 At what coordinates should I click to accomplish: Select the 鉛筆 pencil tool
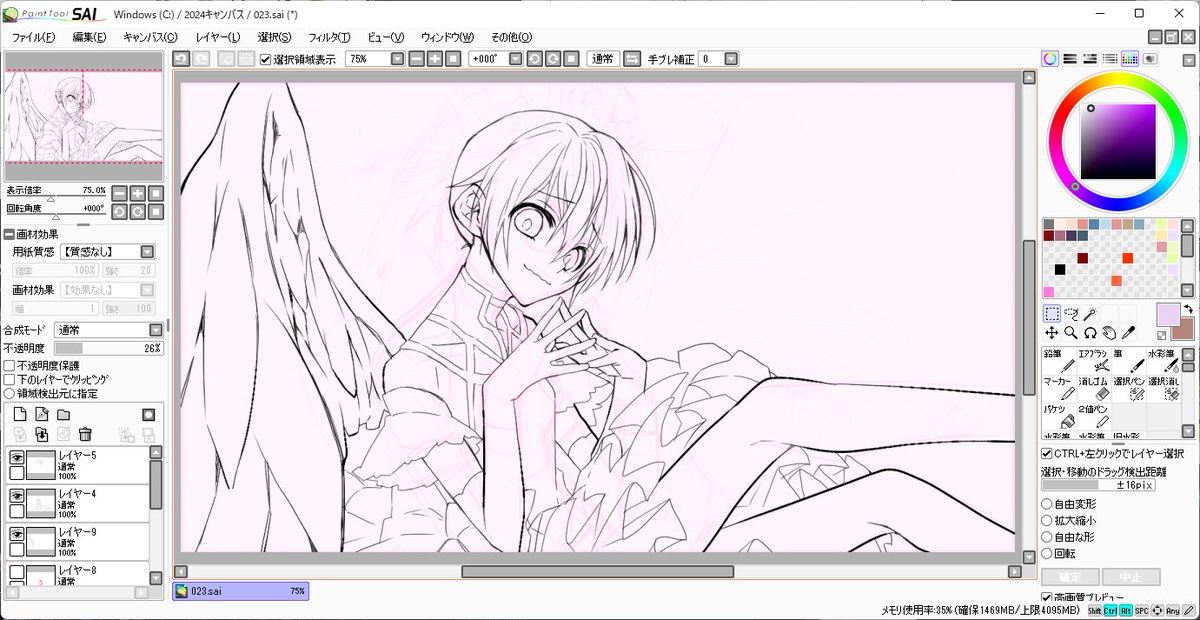1059,362
